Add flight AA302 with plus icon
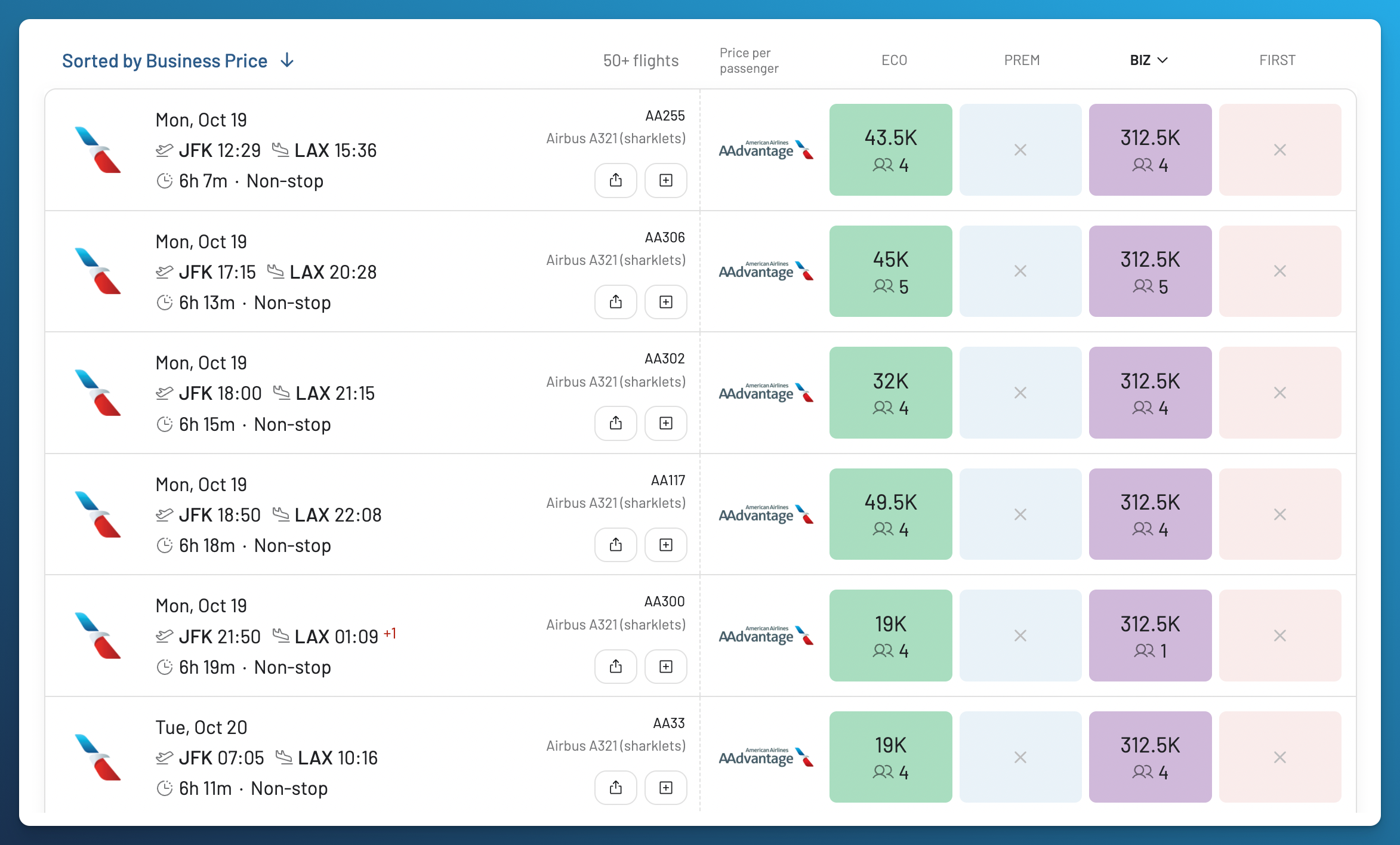Viewport: 1400px width, 845px height. 666,423
